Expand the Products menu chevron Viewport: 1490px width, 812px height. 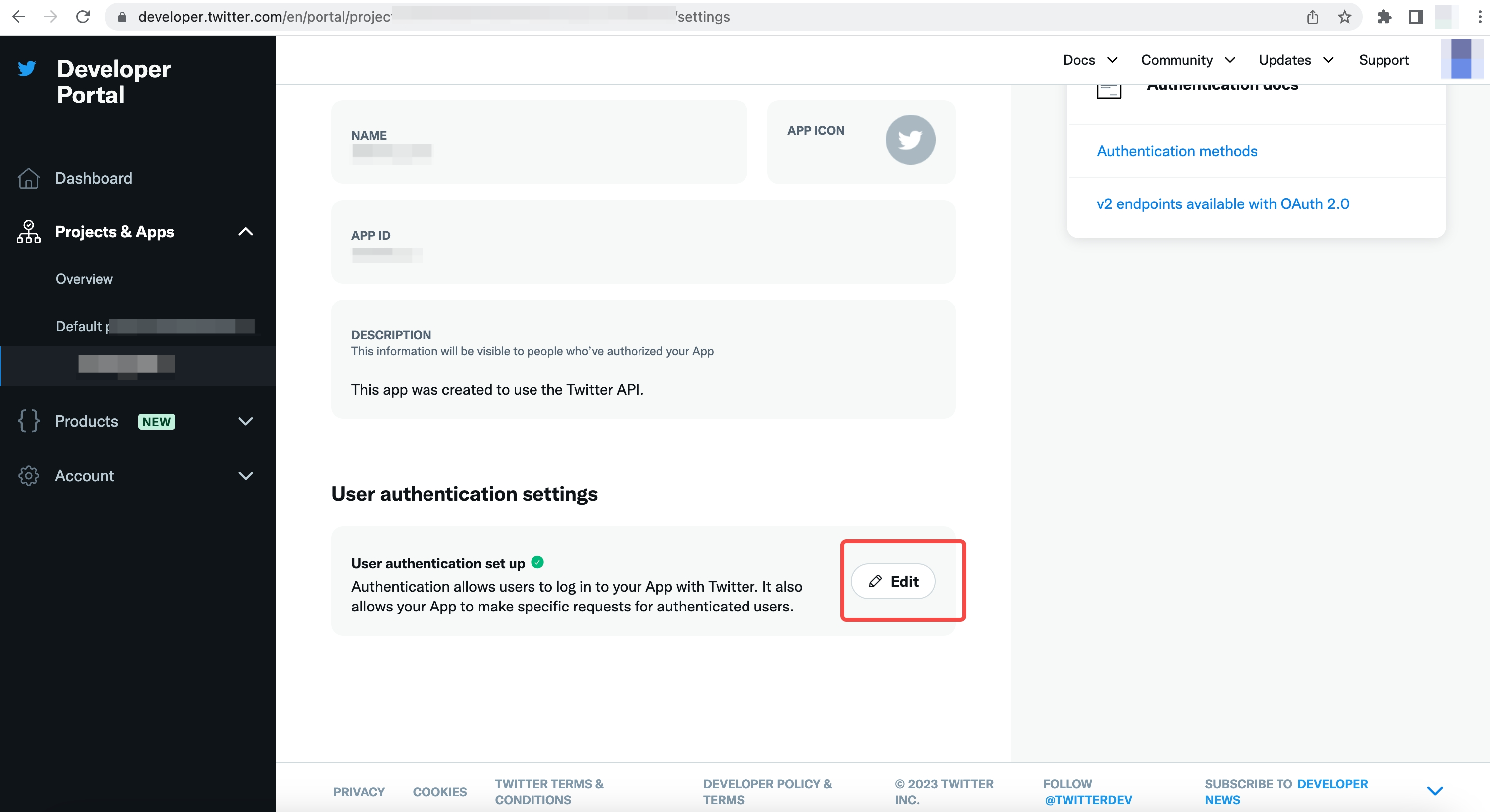246,421
